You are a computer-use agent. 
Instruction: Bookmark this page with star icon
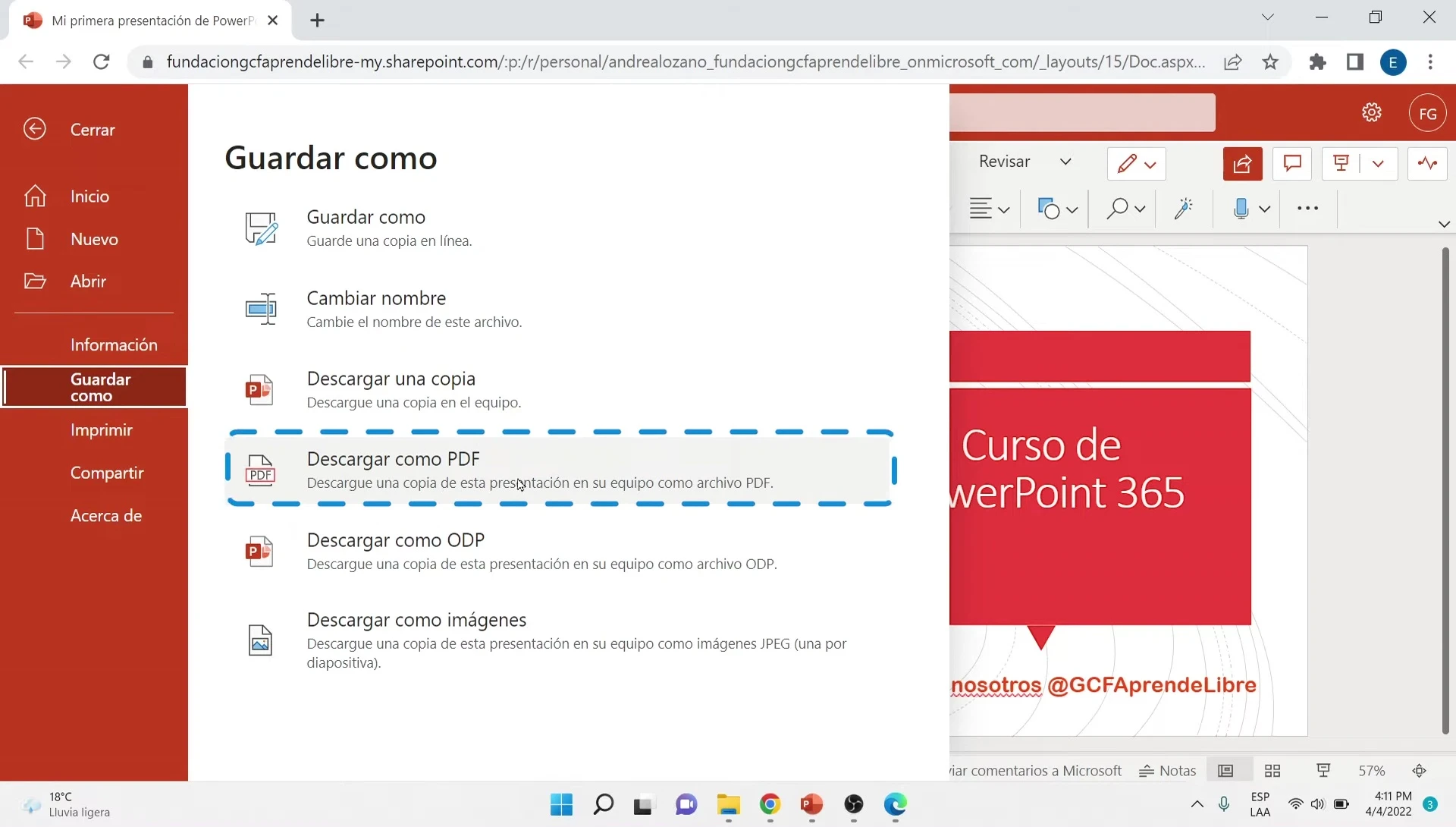click(x=1271, y=62)
